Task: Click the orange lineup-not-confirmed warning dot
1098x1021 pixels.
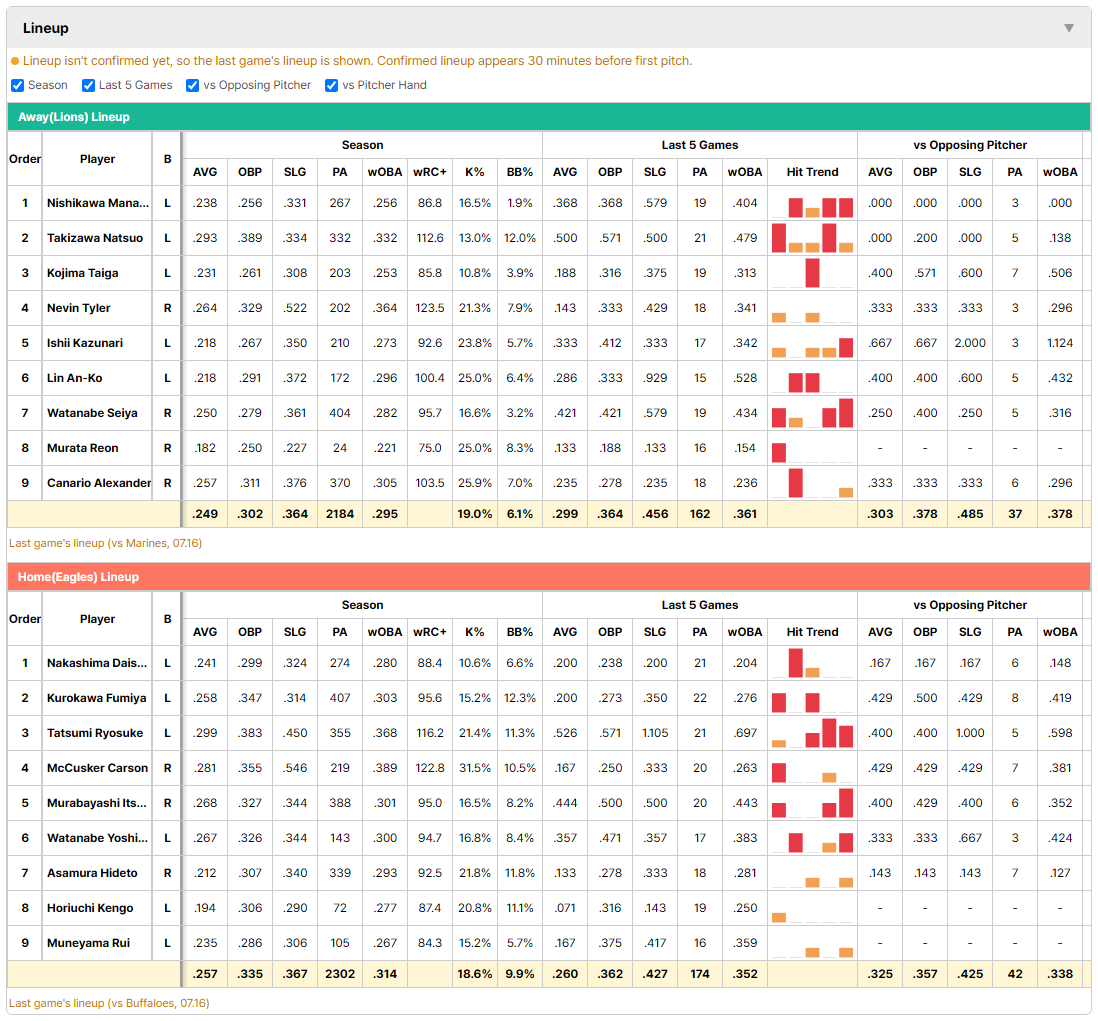Action: (x=15, y=62)
